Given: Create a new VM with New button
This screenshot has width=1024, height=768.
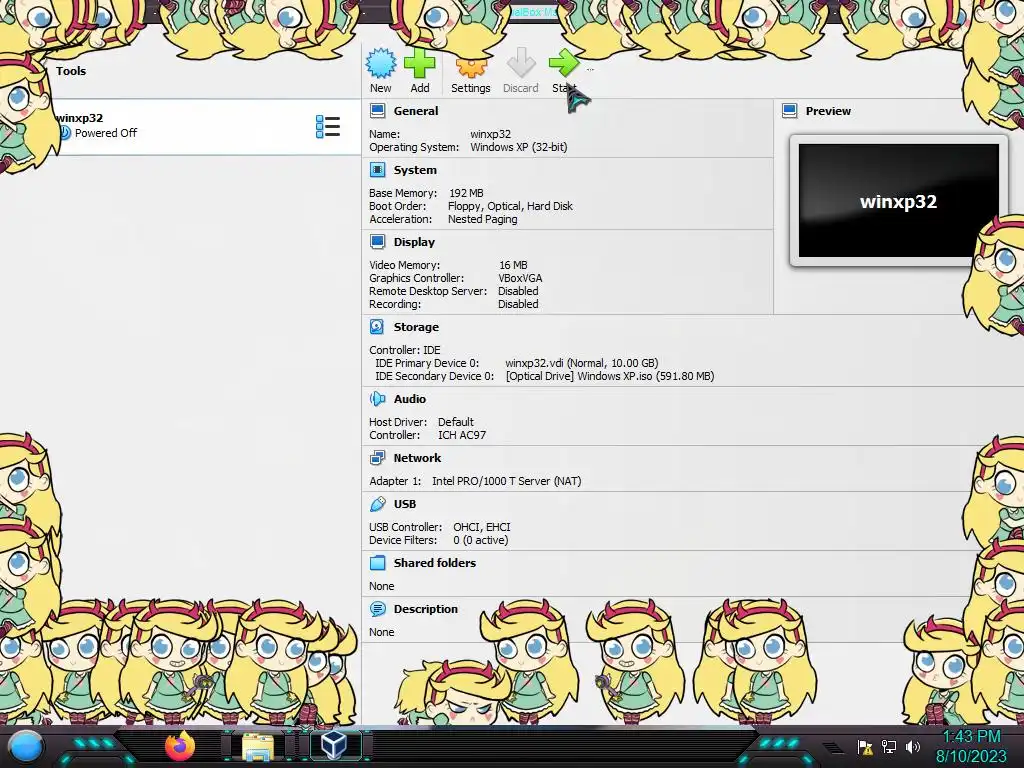Looking at the screenshot, I should [381, 71].
